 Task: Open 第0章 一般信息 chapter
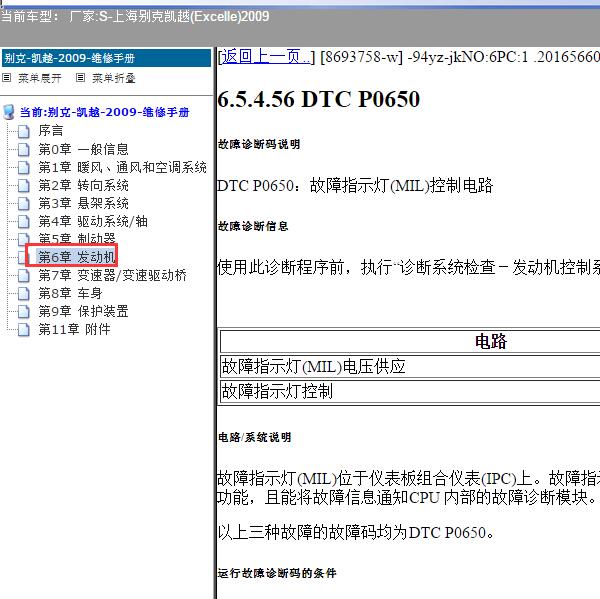click(x=83, y=149)
